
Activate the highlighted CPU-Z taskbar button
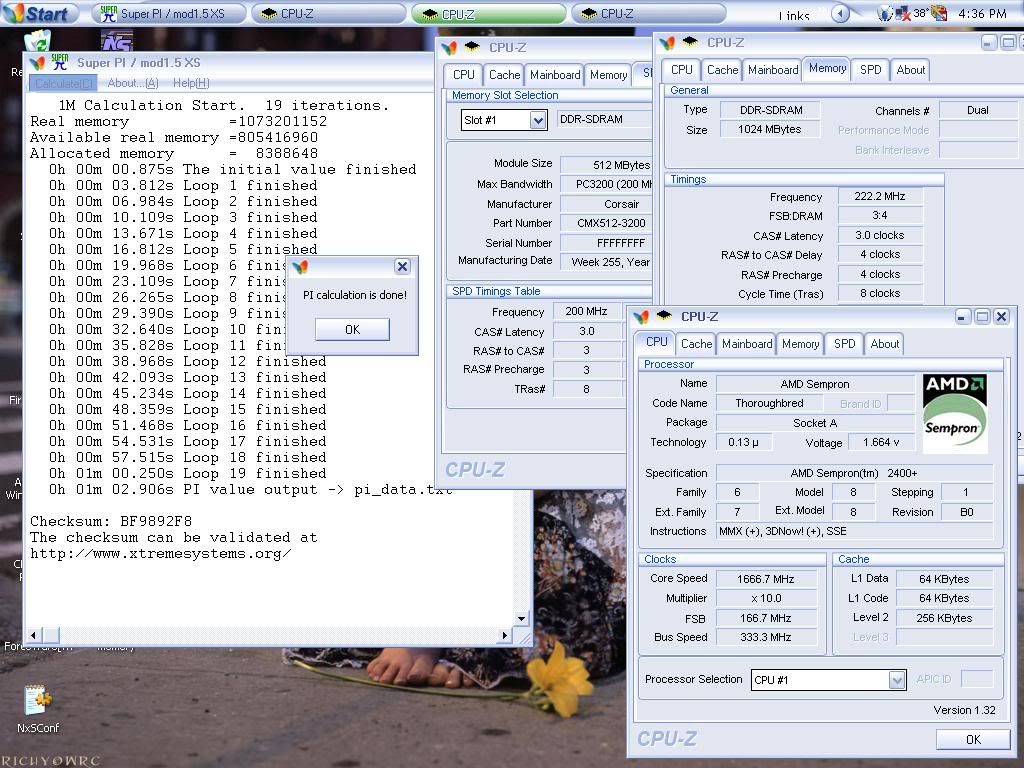click(x=488, y=14)
